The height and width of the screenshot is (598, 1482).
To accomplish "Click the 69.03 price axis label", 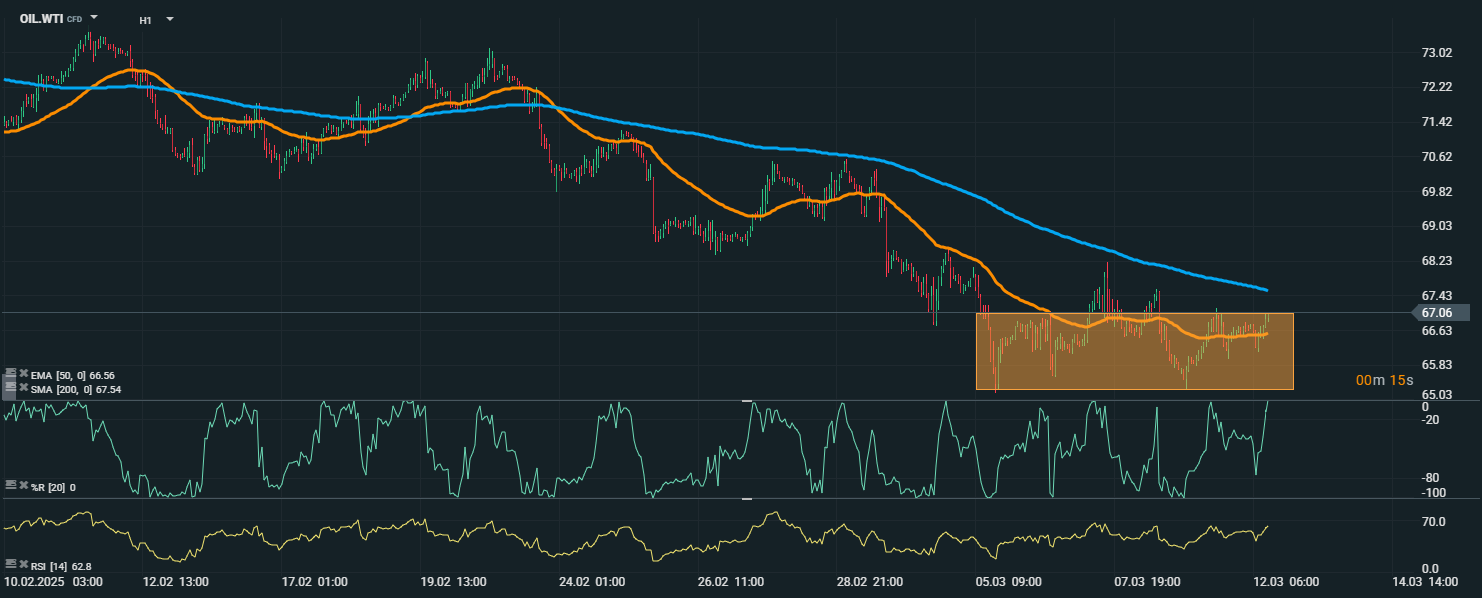I will click(x=1436, y=226).
